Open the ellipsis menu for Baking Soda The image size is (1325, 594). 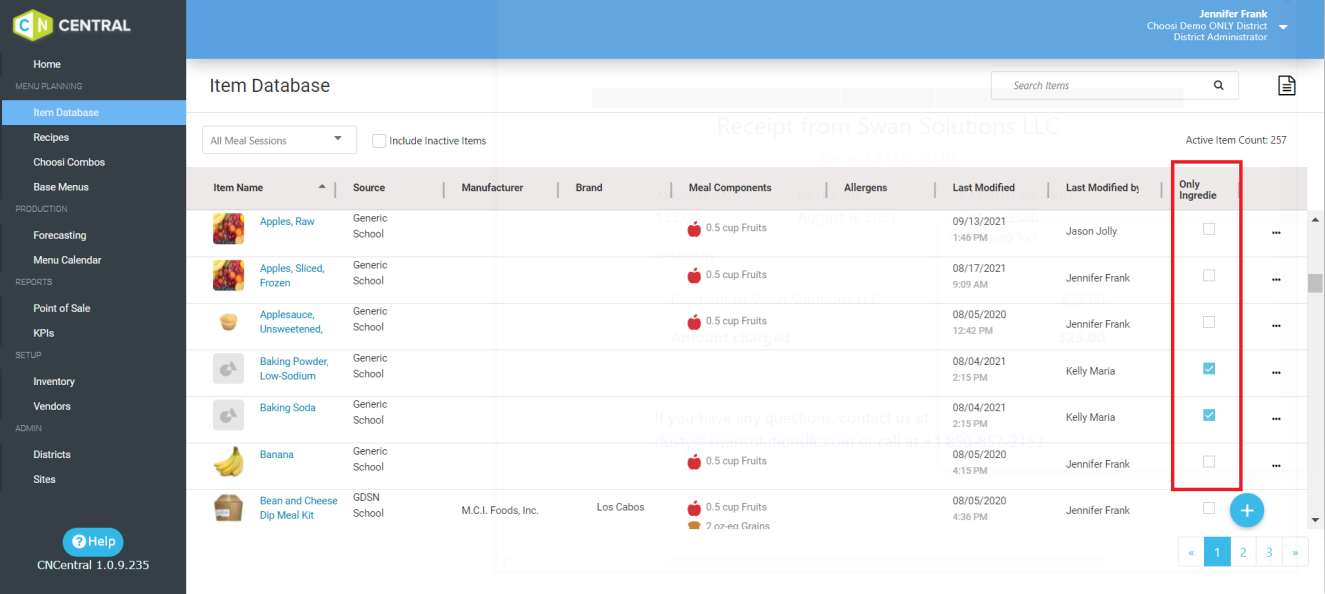click(x=1276, y=418)
